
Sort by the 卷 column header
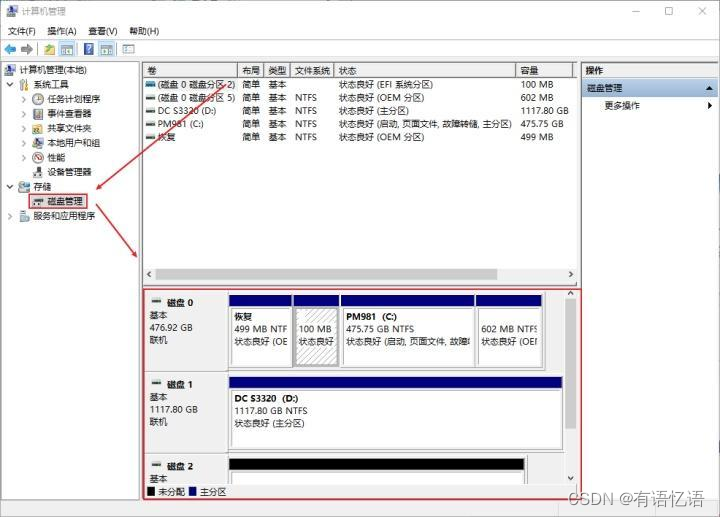[190, 70]
